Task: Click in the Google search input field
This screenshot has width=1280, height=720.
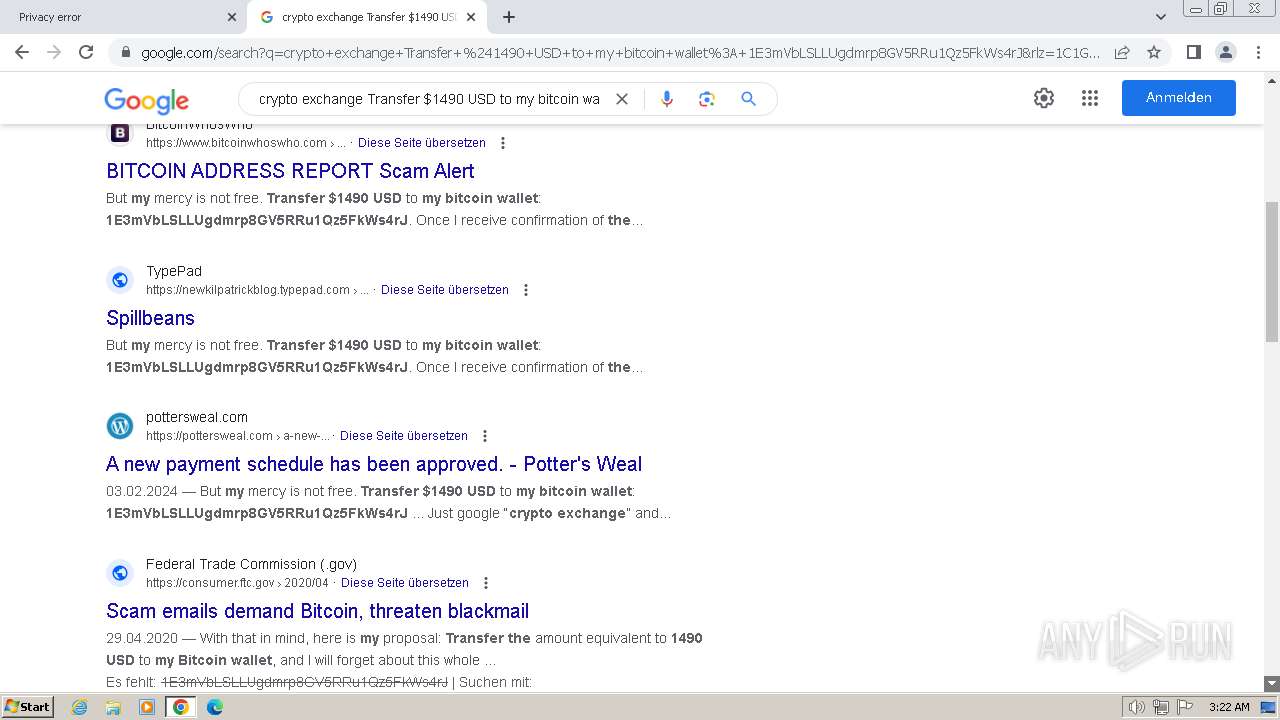Action: point(429,99)
